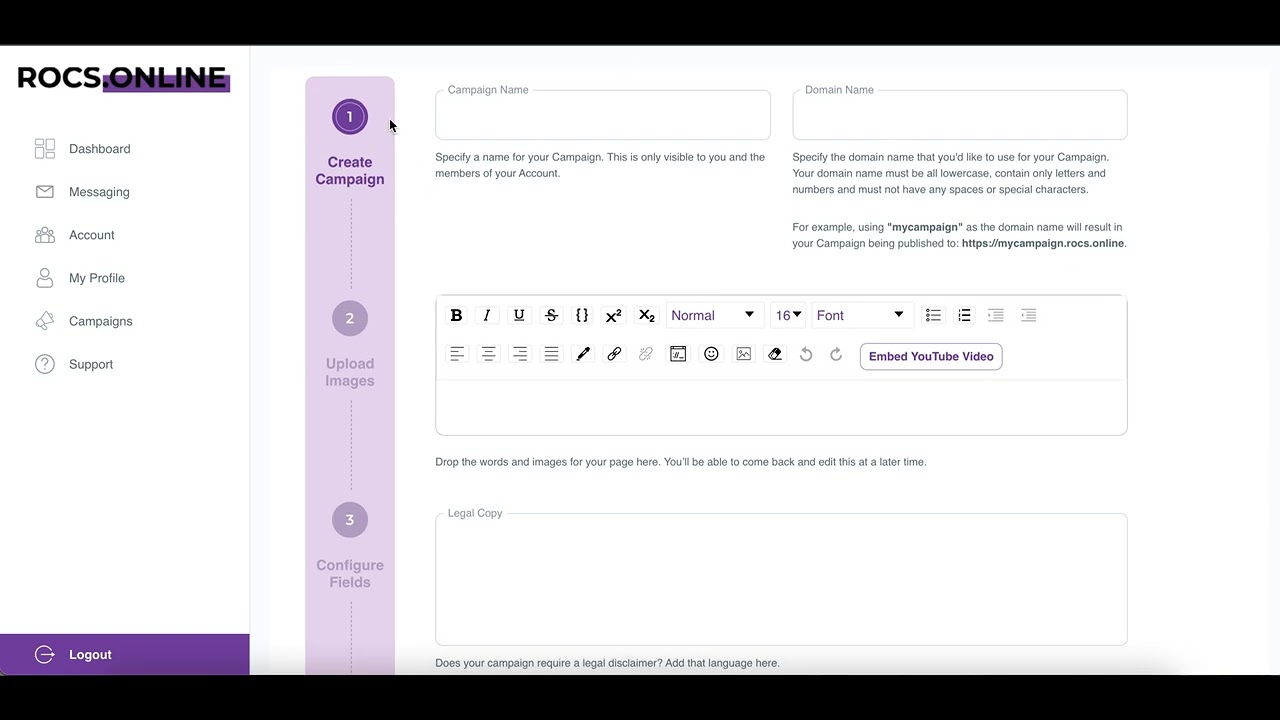Click the embedded code window icon

pos(678,354)
